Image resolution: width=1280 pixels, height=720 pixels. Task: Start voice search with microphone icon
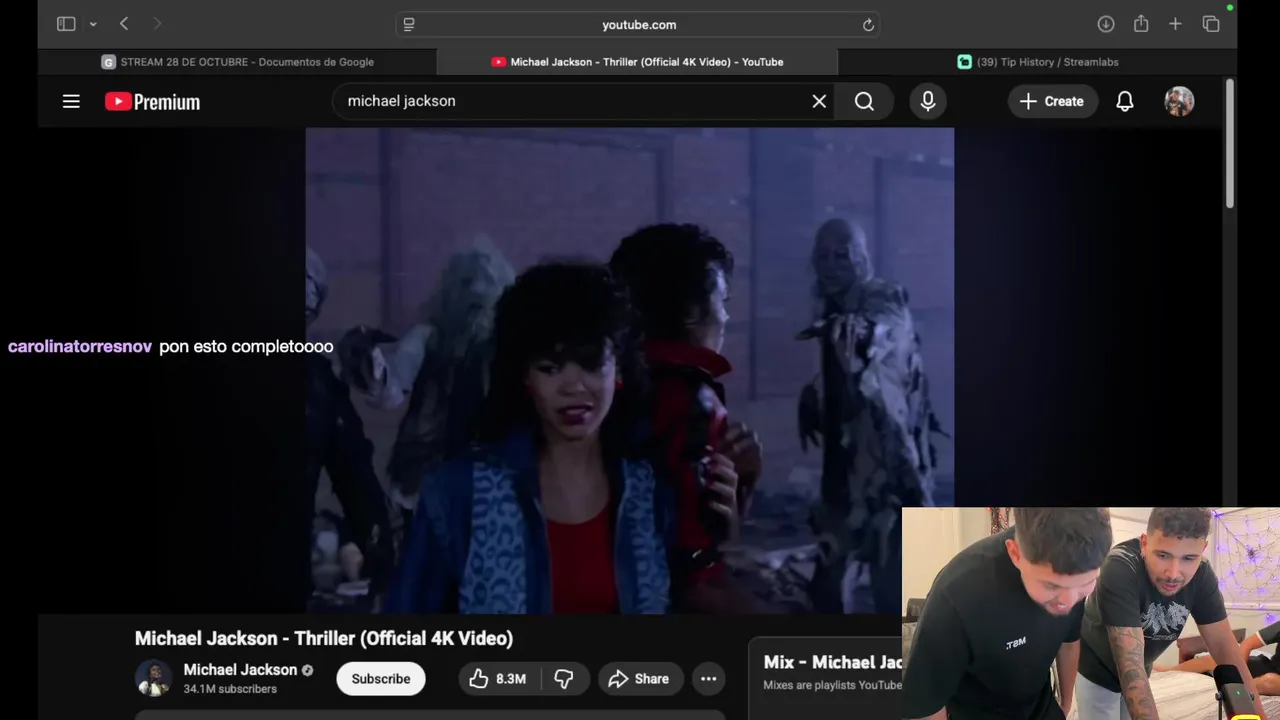[928, 101]
